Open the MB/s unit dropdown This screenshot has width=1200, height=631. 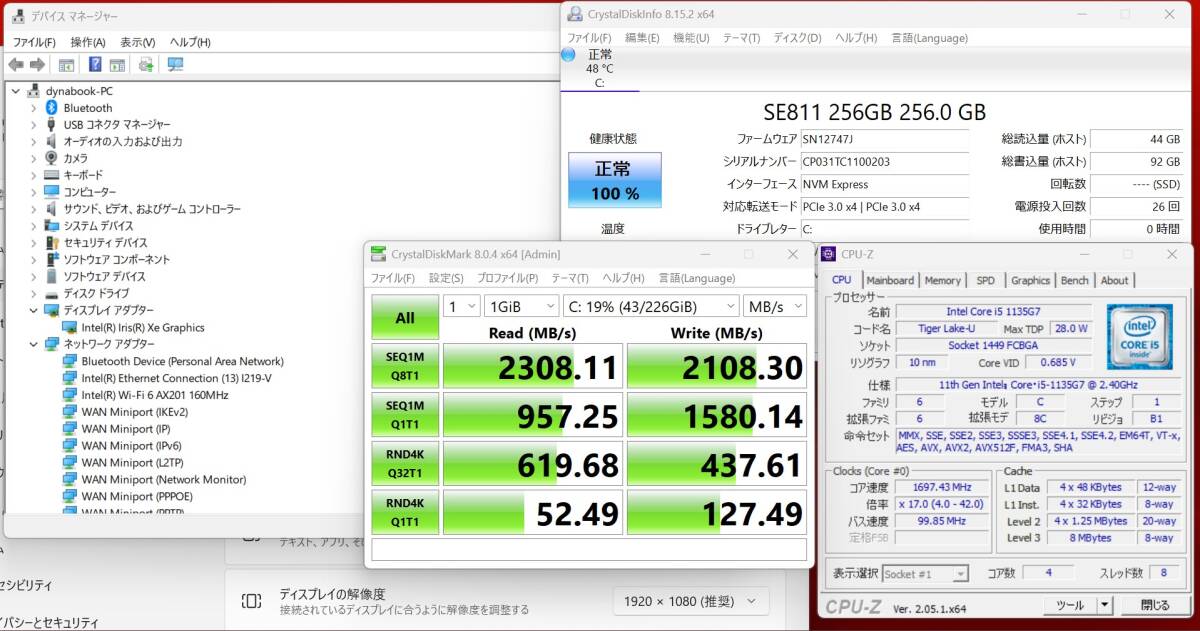[x=775, y=306]
